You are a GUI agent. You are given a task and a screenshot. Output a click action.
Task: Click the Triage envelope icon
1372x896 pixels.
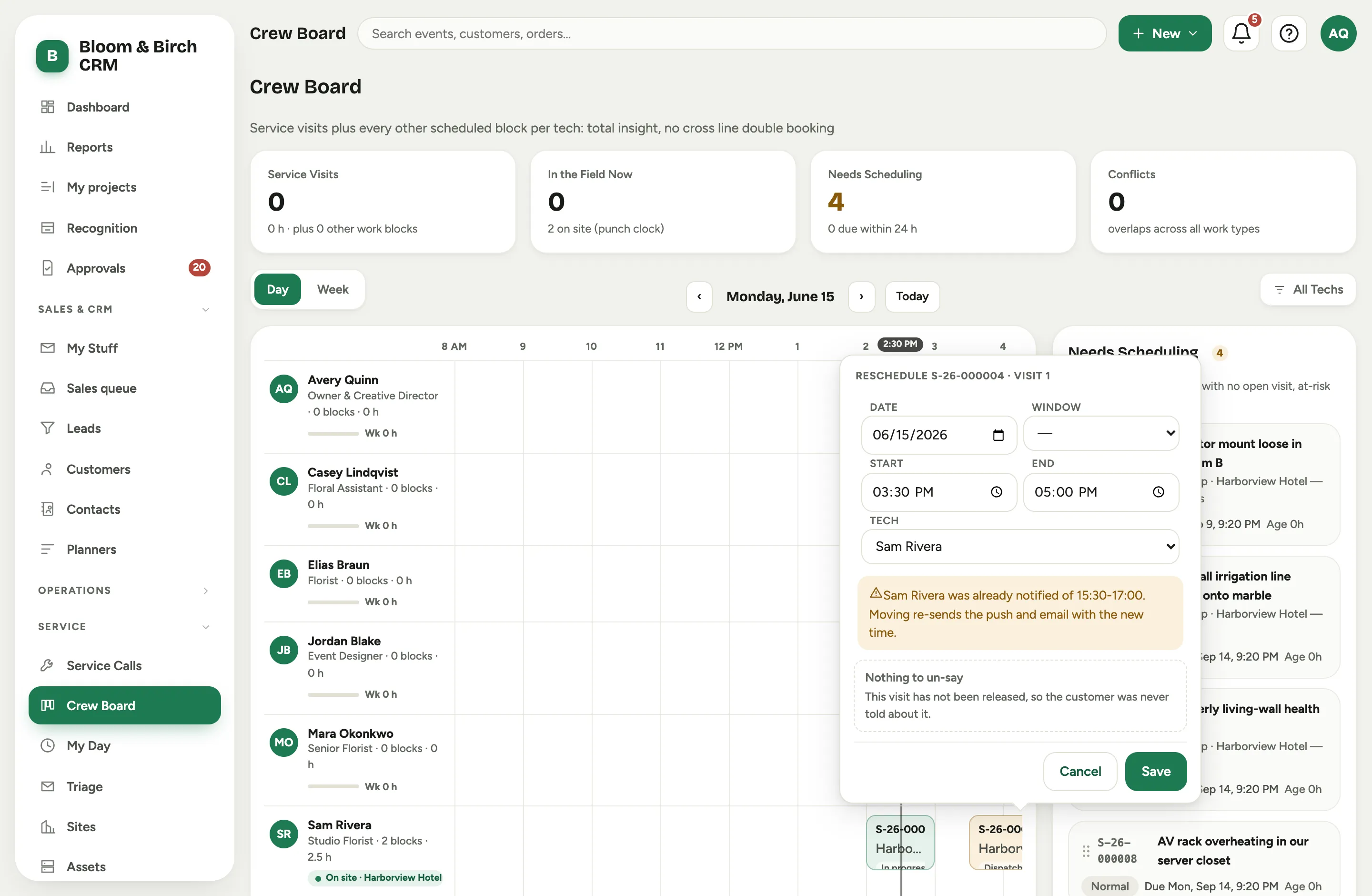(x=47, y=786)
